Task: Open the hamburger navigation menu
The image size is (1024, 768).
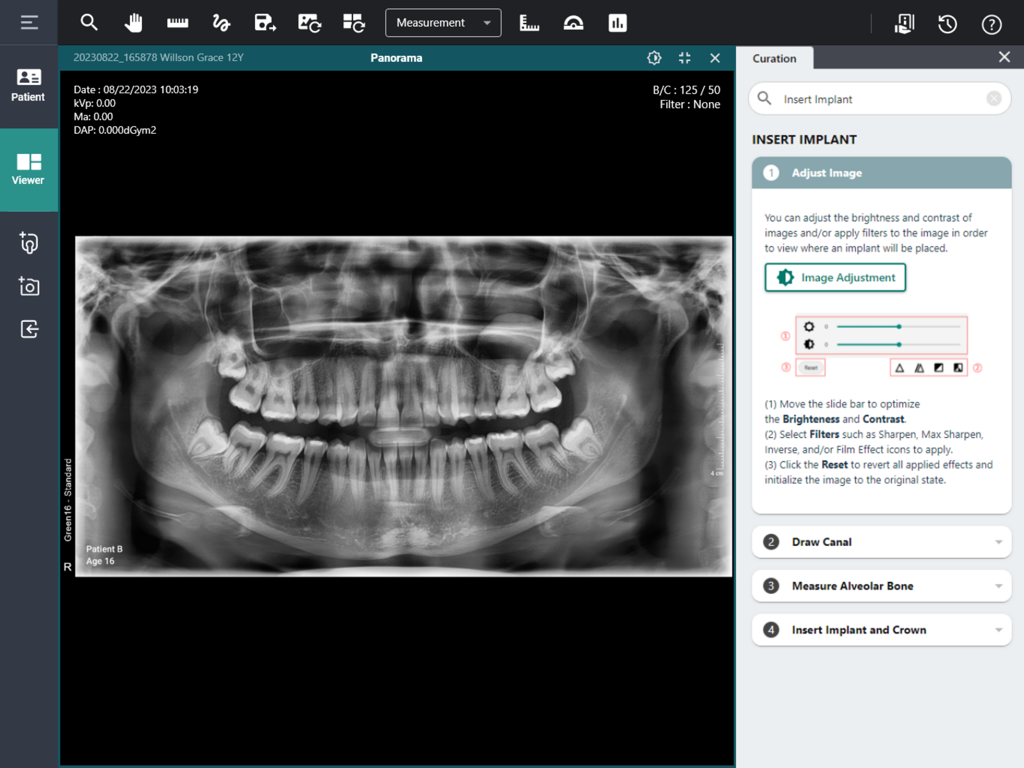Action: click(29, 22)
